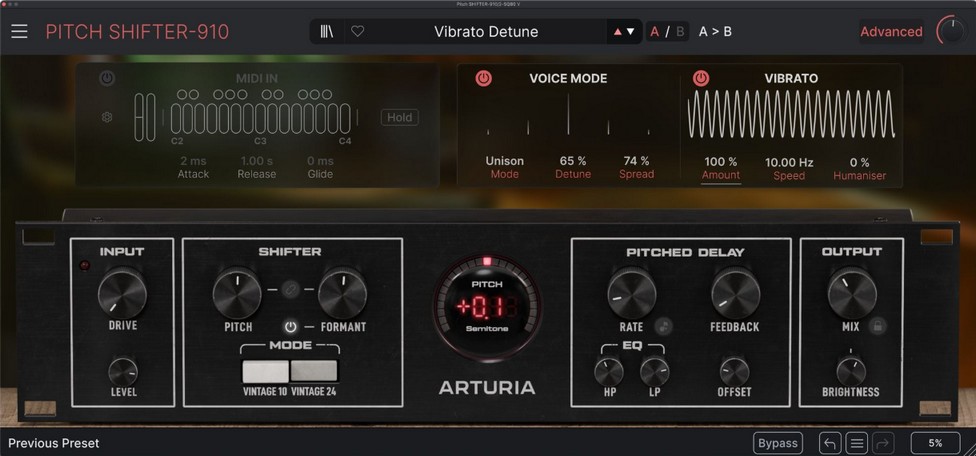Click the 10.00 Hz vibrato Speed value
Image resolution: width=976 pixels, height=456 pixels.
[789, 162]
